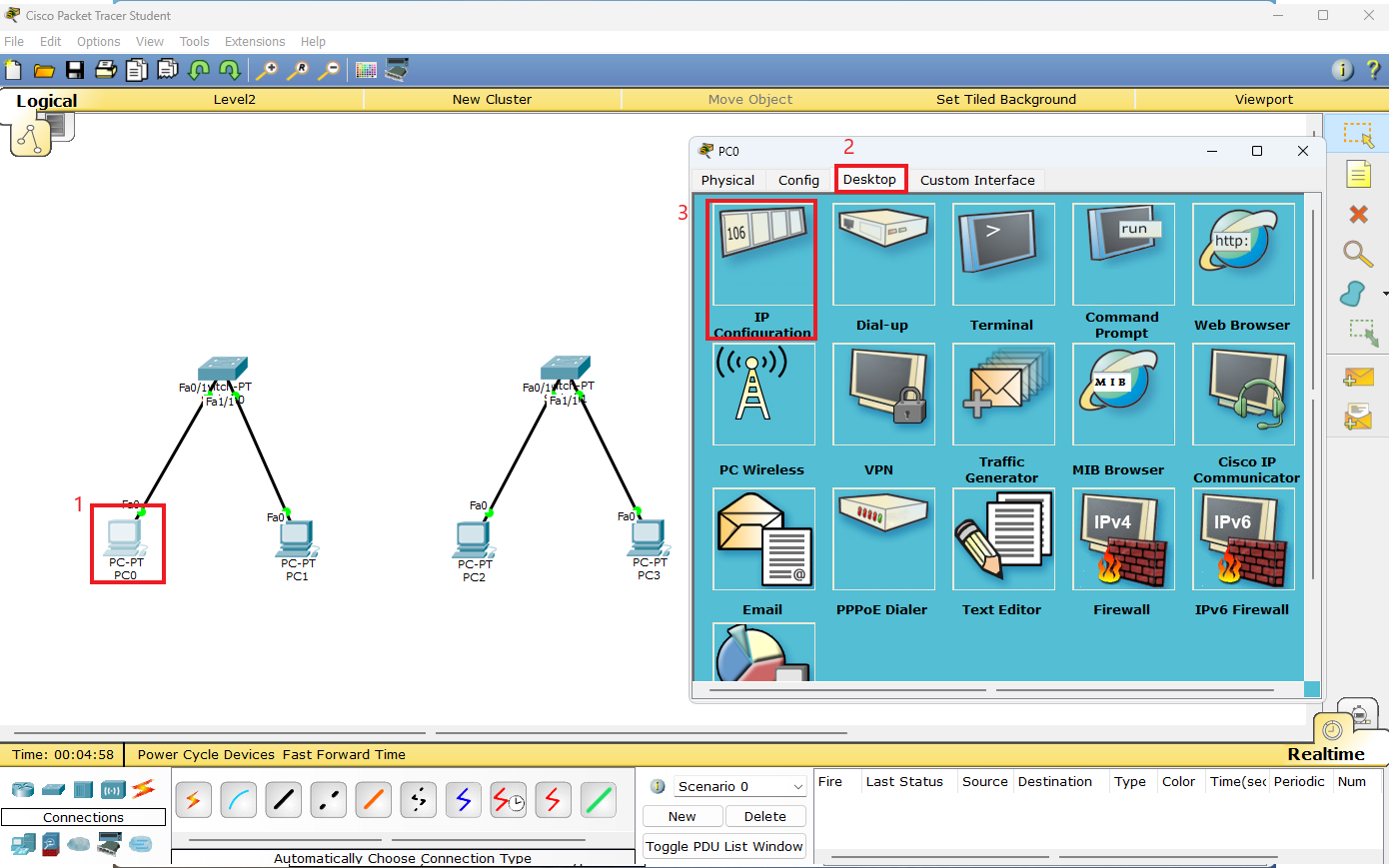Click the Delete scenario button

pyautogui.click(x=765, y=816)
